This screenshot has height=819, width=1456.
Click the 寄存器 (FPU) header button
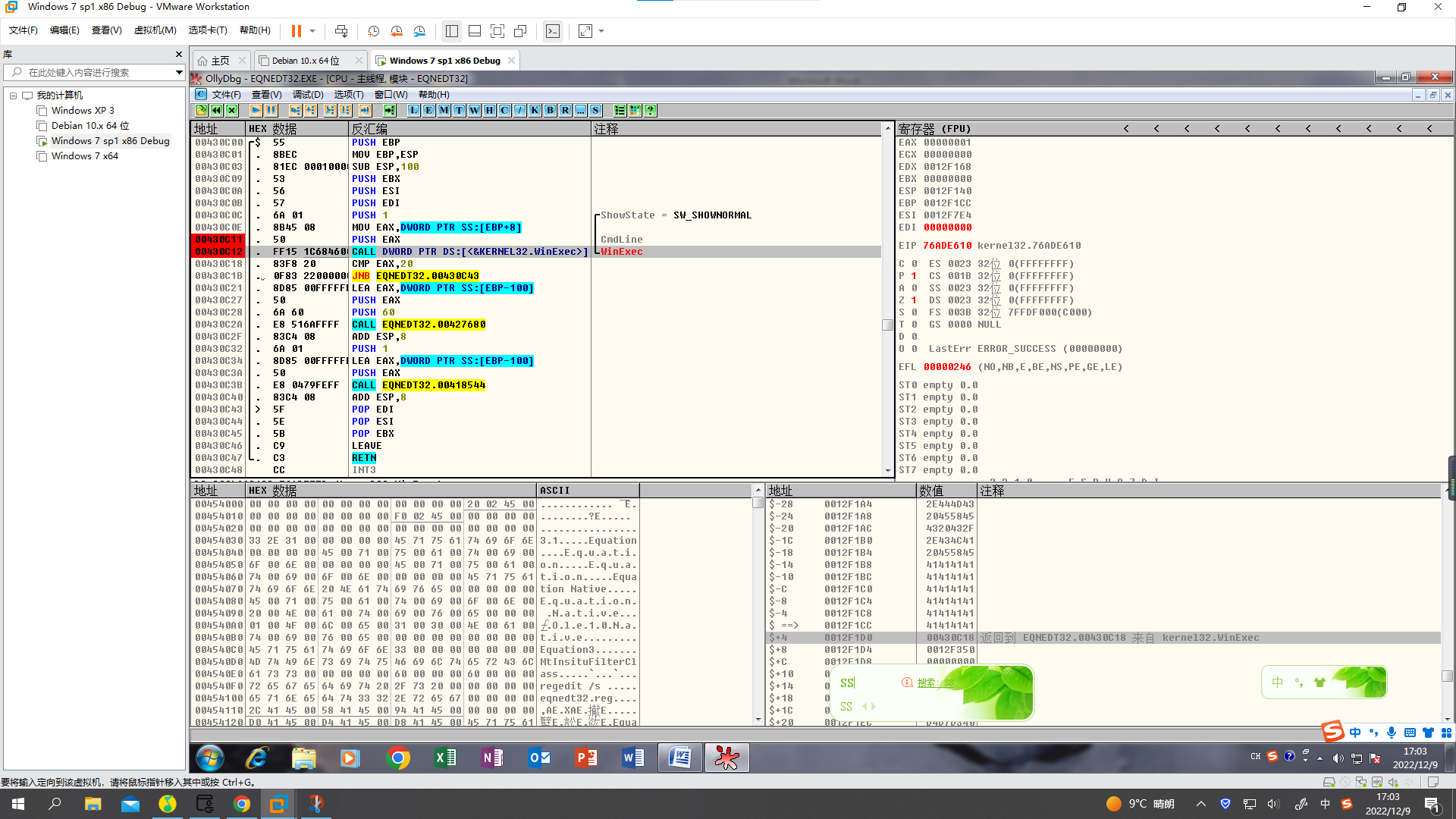(934, 129)
